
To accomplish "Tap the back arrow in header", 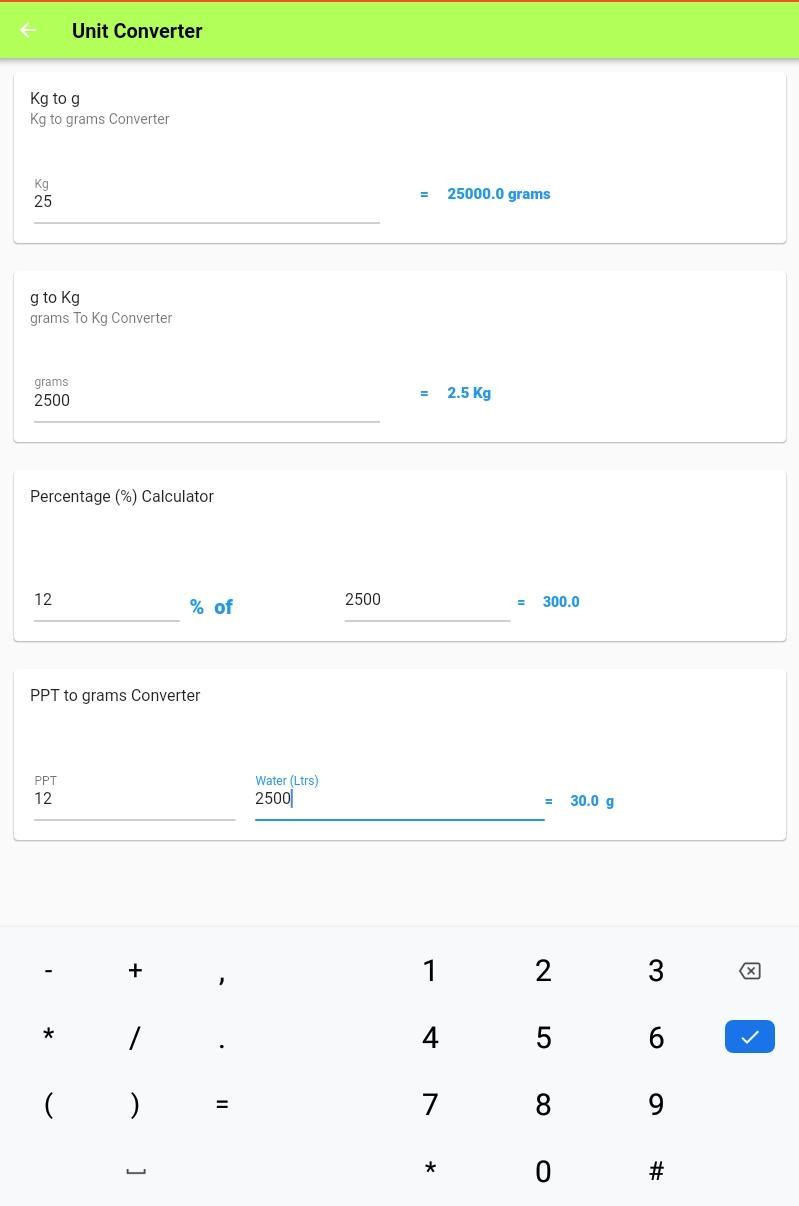I will click(28, 30).
